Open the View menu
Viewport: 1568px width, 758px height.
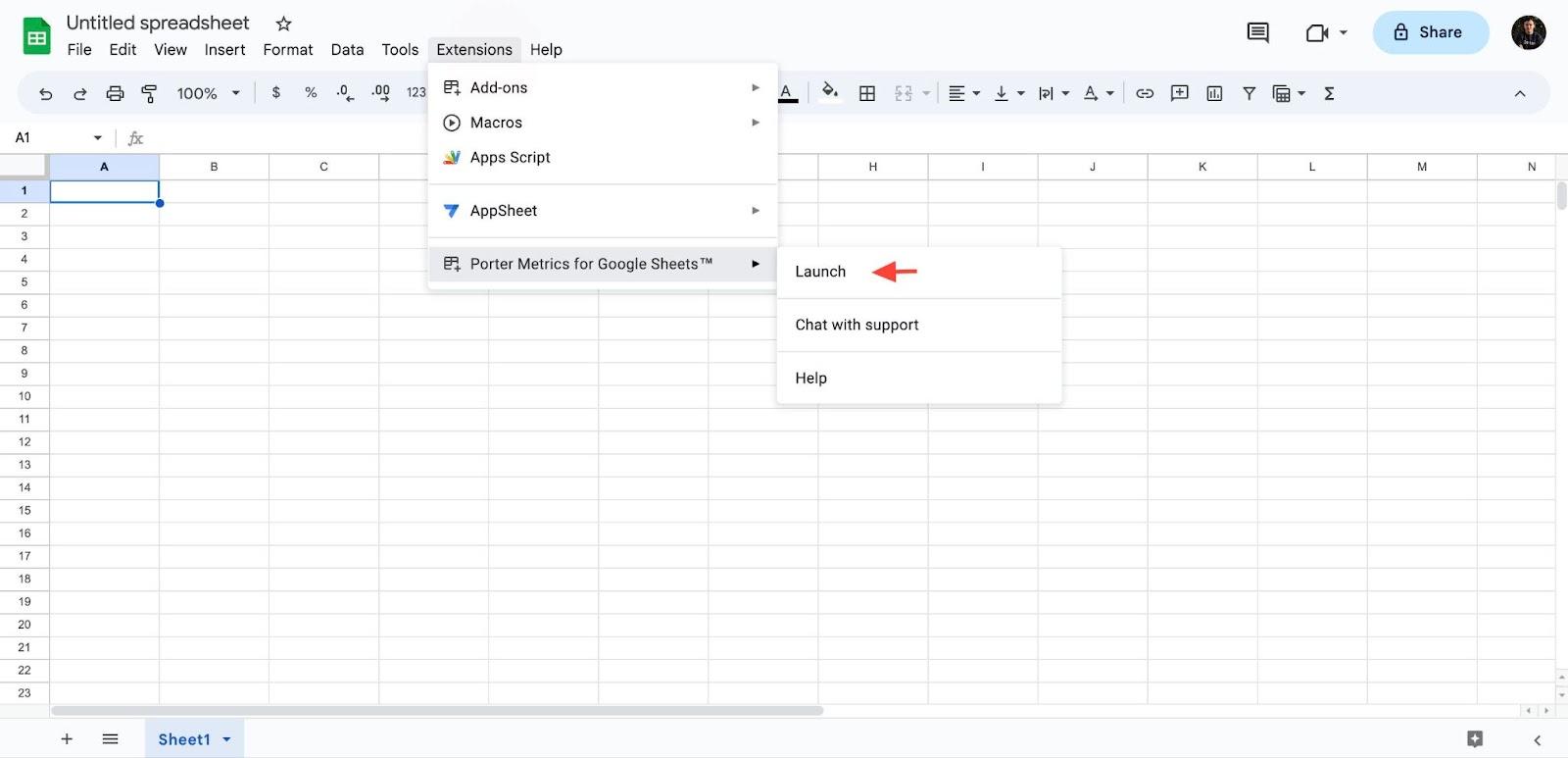coord(171,49)
